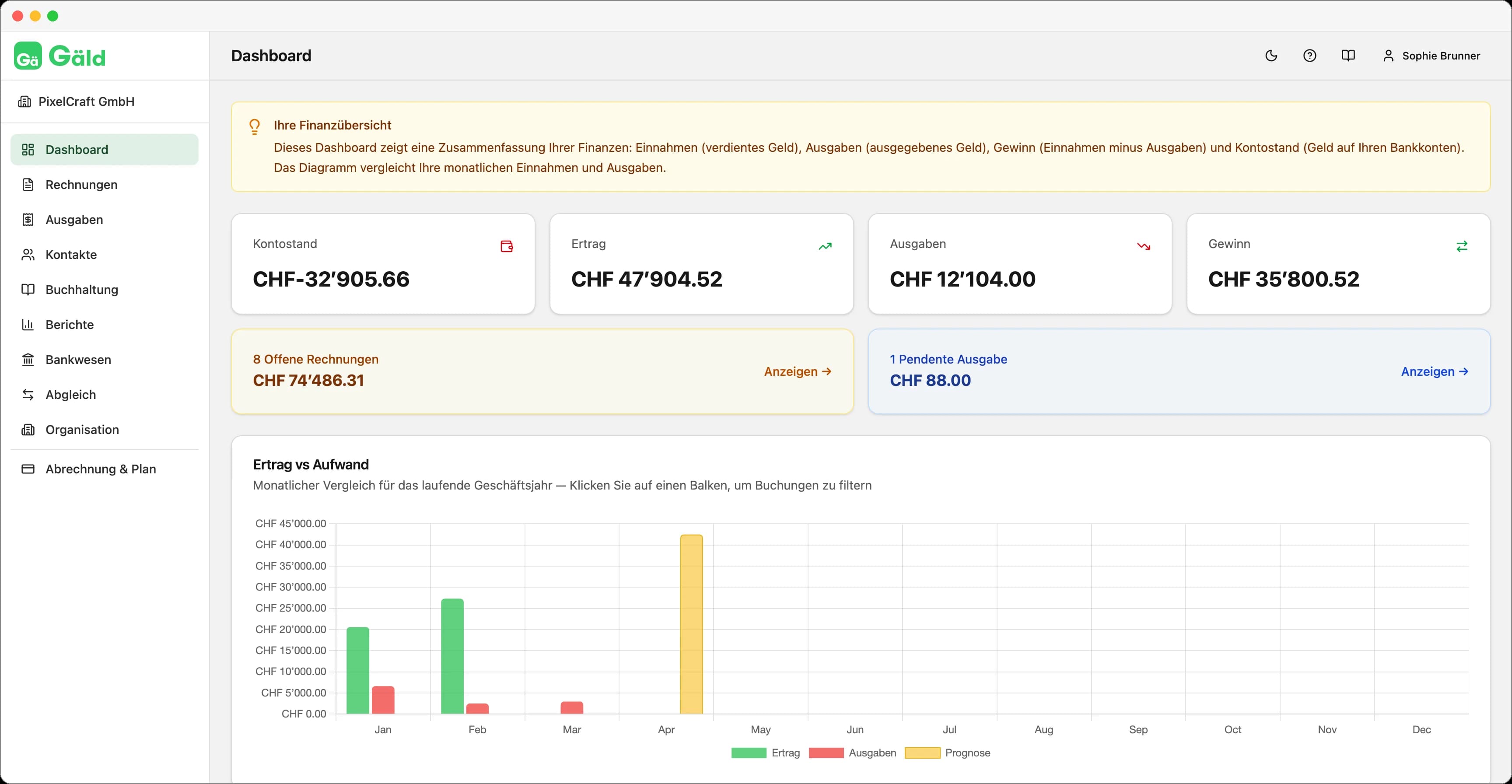
Task: Click the trending-down icon on Ausgaben card
Action: [x=1143, y=246]
